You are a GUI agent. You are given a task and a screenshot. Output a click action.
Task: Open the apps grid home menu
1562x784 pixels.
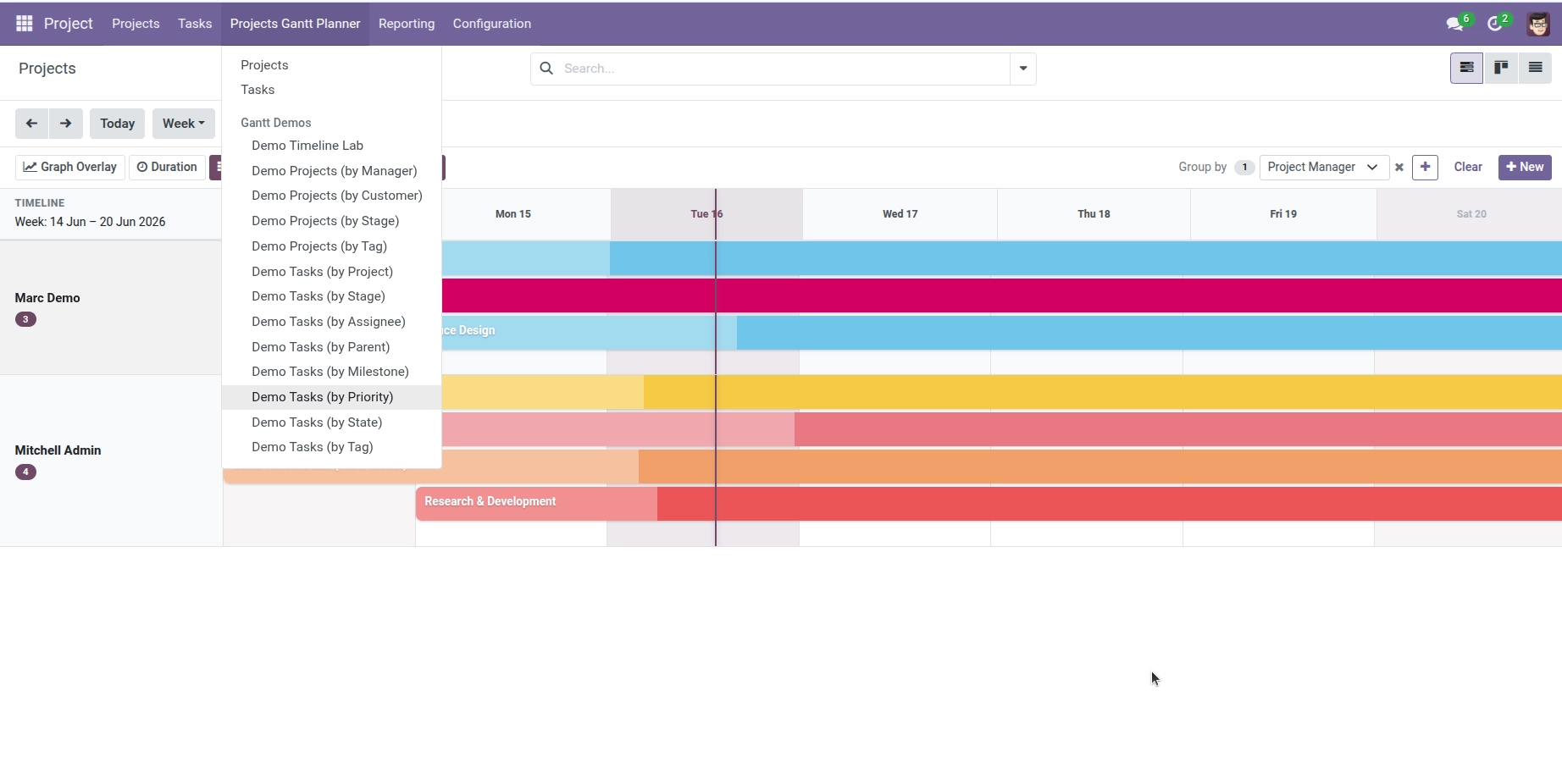click(24, 24)
